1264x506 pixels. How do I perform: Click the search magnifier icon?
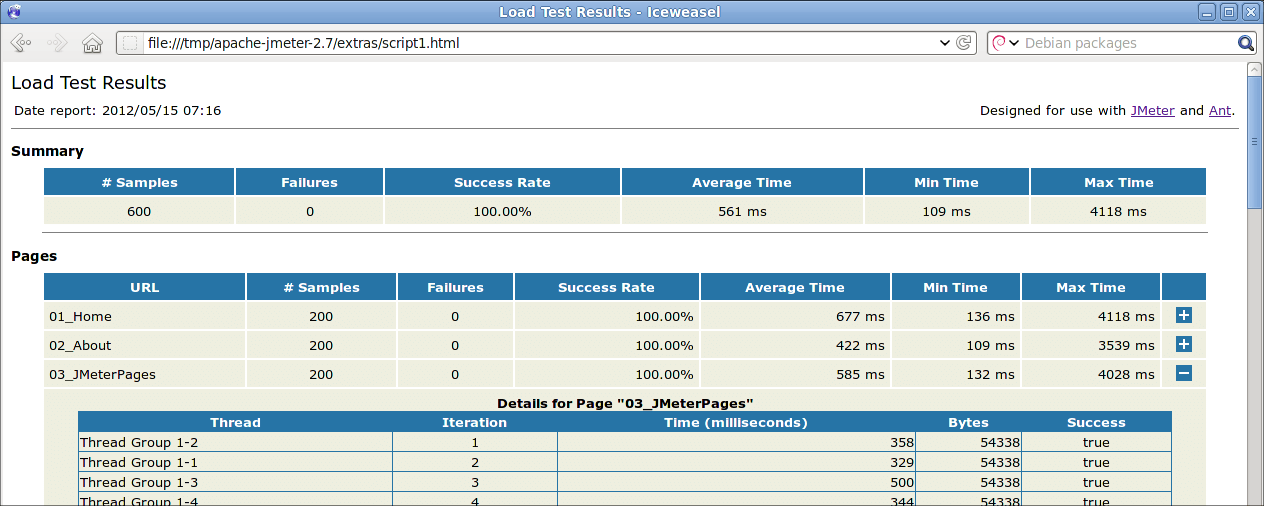[x=1245, y=43]
